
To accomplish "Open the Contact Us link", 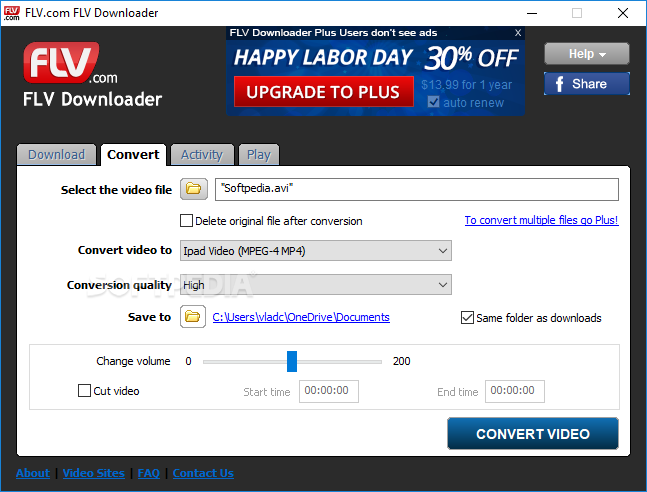I will 203,473.
